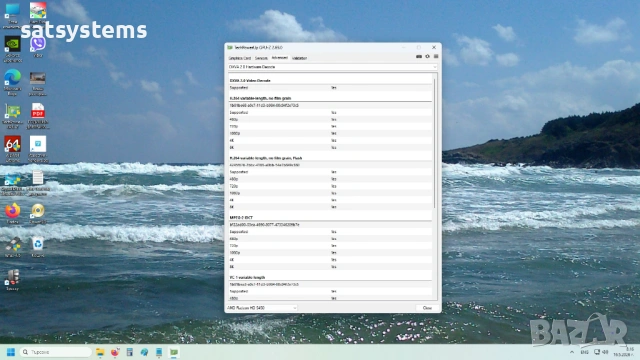Open the Firefox desktop shortcut
Viewport: 640px width, 360px height.
coord(13,213)
